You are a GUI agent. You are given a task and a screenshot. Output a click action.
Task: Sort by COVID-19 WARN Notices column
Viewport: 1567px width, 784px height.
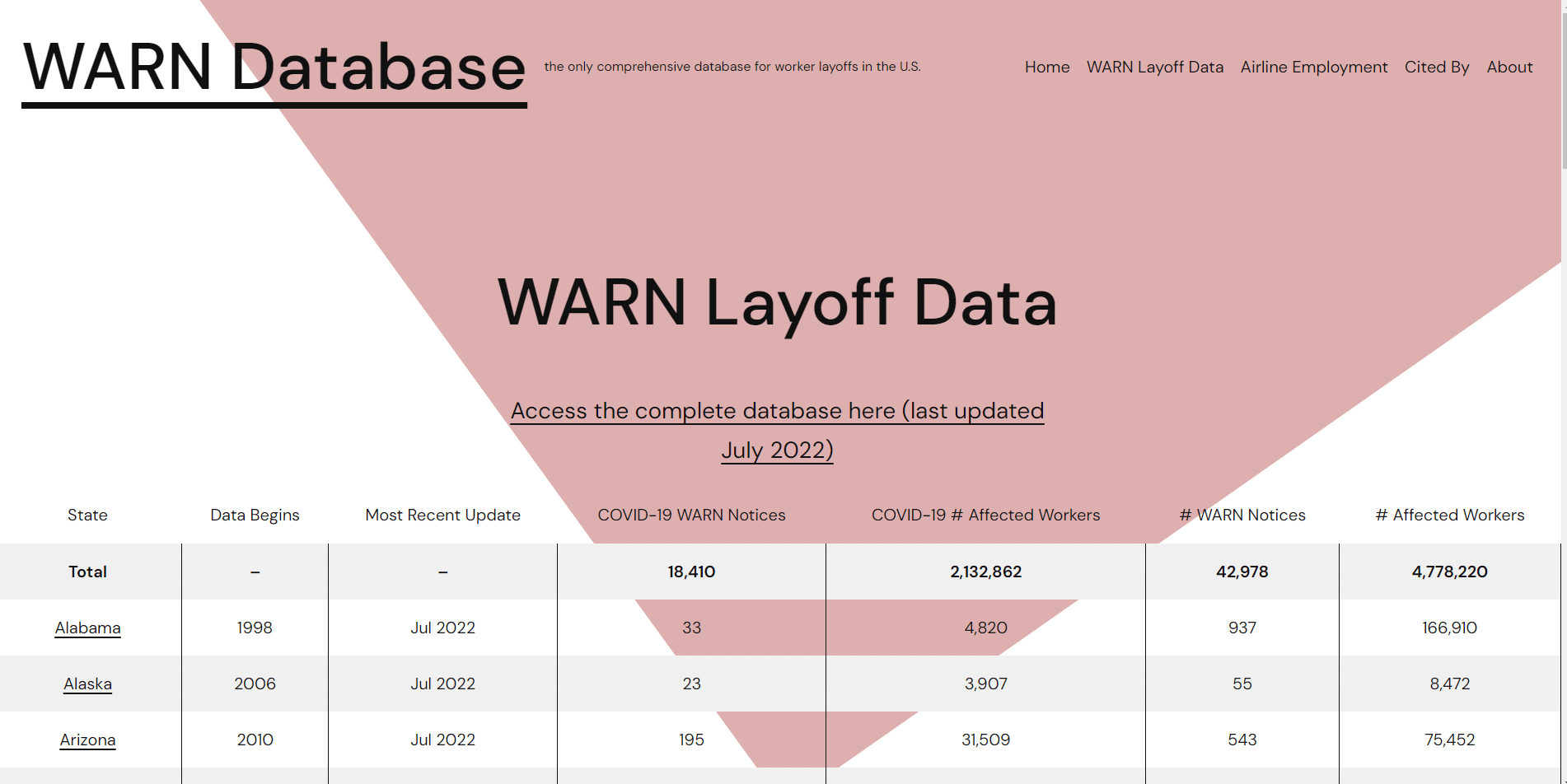click(x=691, y=515)
